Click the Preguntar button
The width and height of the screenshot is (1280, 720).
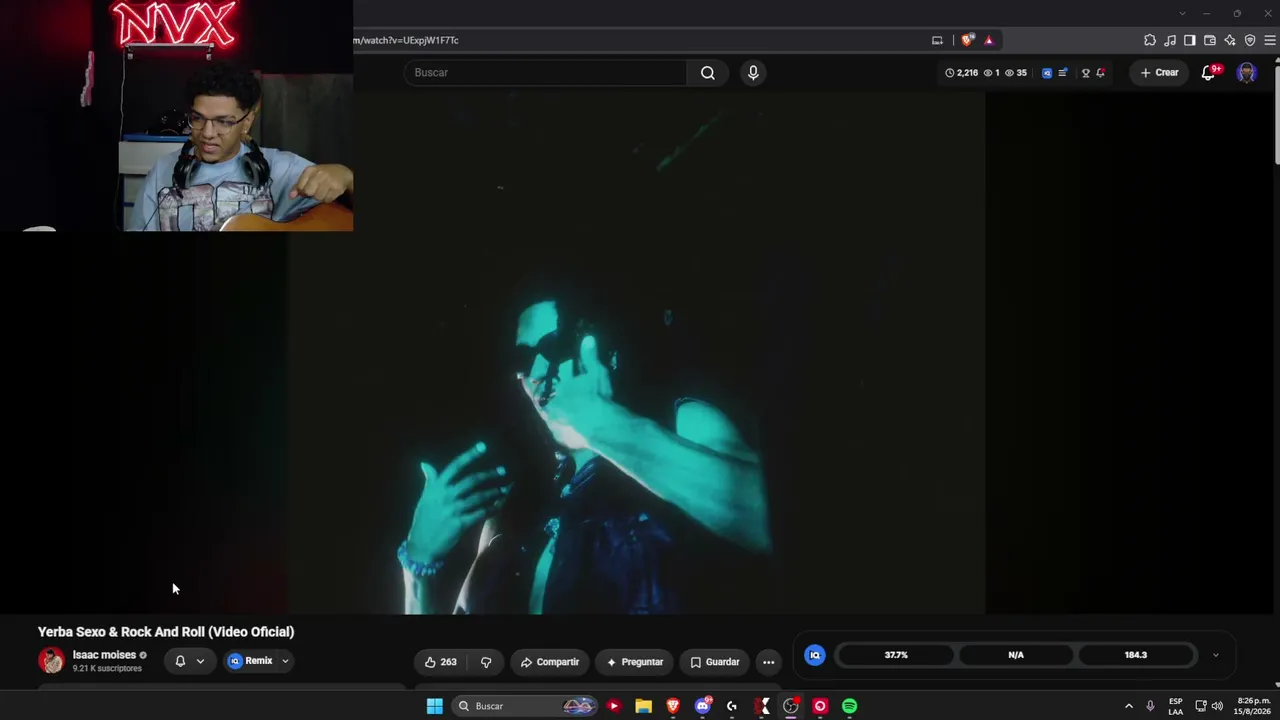click(x=635, y=662)
